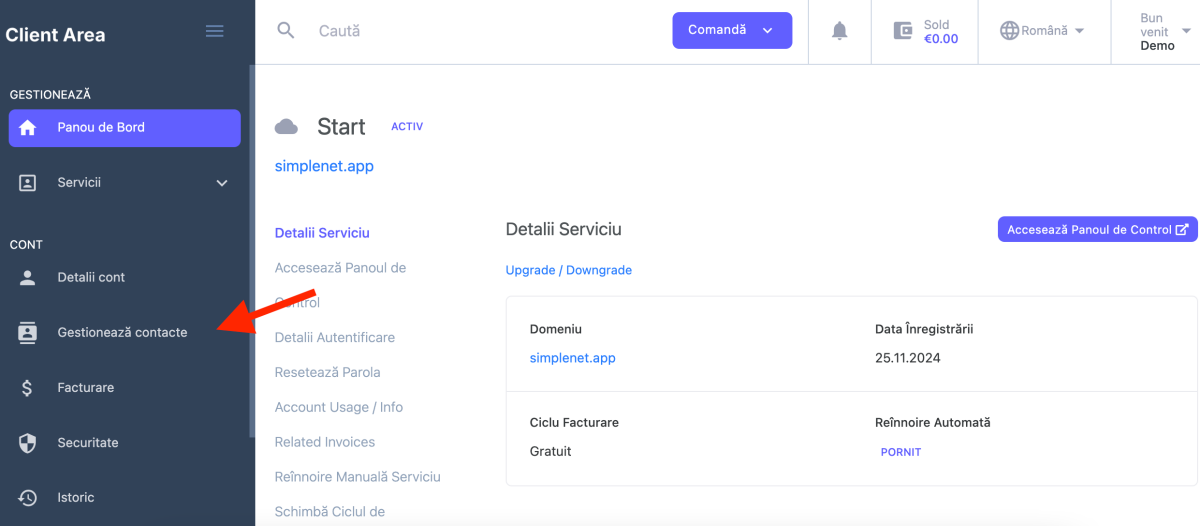Toggle Reînnoire Automată PORNIT switch
This screenshot has height=526, width=1200.
[900, 452]
